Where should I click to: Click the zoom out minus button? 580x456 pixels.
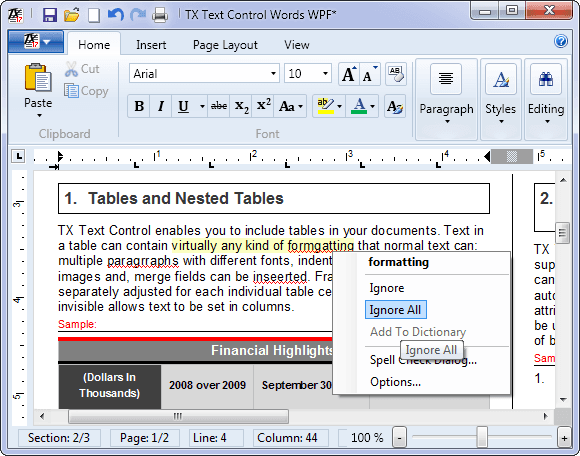[399, 438]
